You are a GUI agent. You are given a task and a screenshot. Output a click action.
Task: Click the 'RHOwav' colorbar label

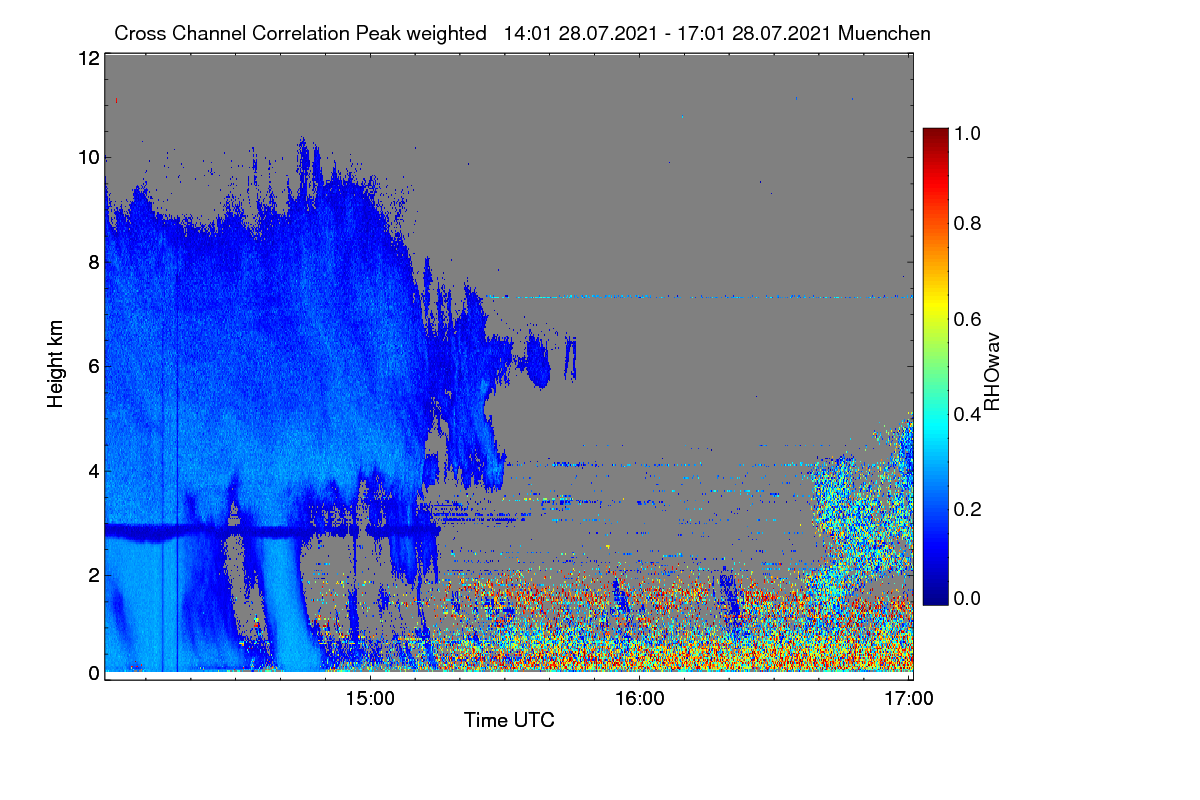click(992, 372)
